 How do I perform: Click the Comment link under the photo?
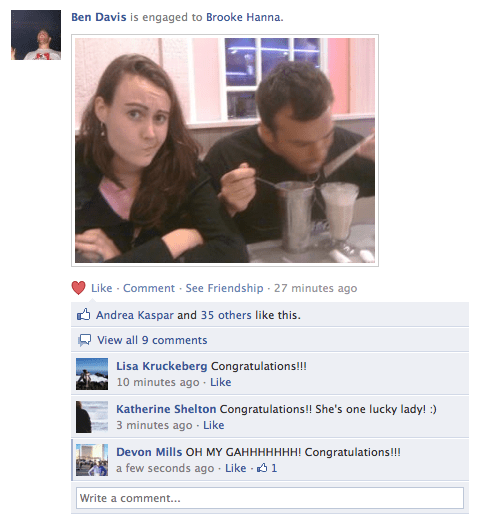pos(149,288)
